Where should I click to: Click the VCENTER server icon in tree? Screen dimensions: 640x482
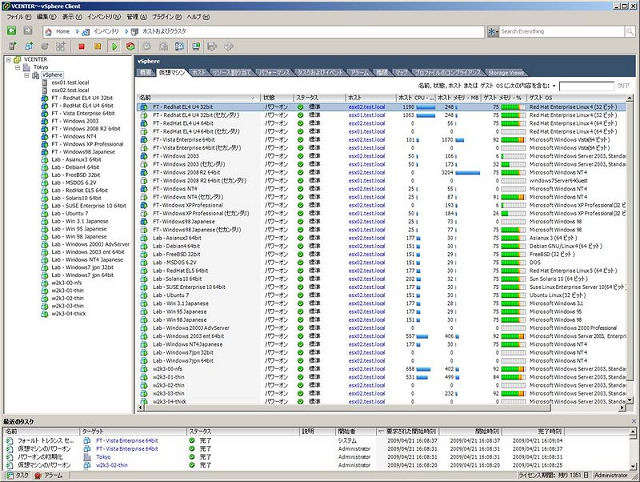17,60
